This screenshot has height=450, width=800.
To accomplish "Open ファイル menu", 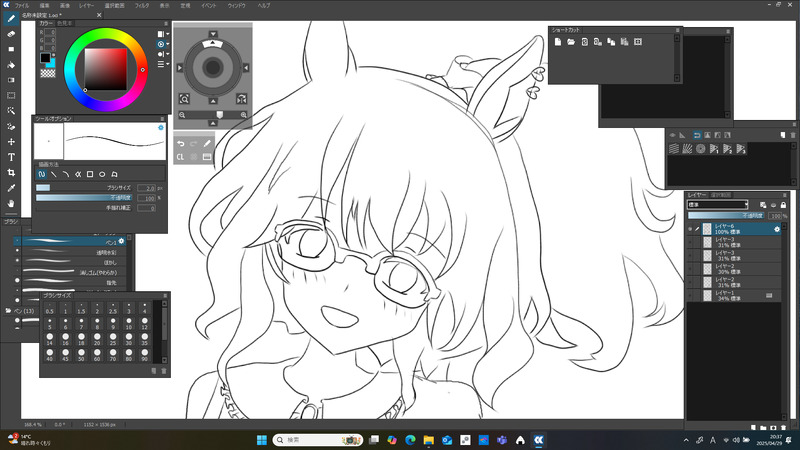I will [22, 6].
